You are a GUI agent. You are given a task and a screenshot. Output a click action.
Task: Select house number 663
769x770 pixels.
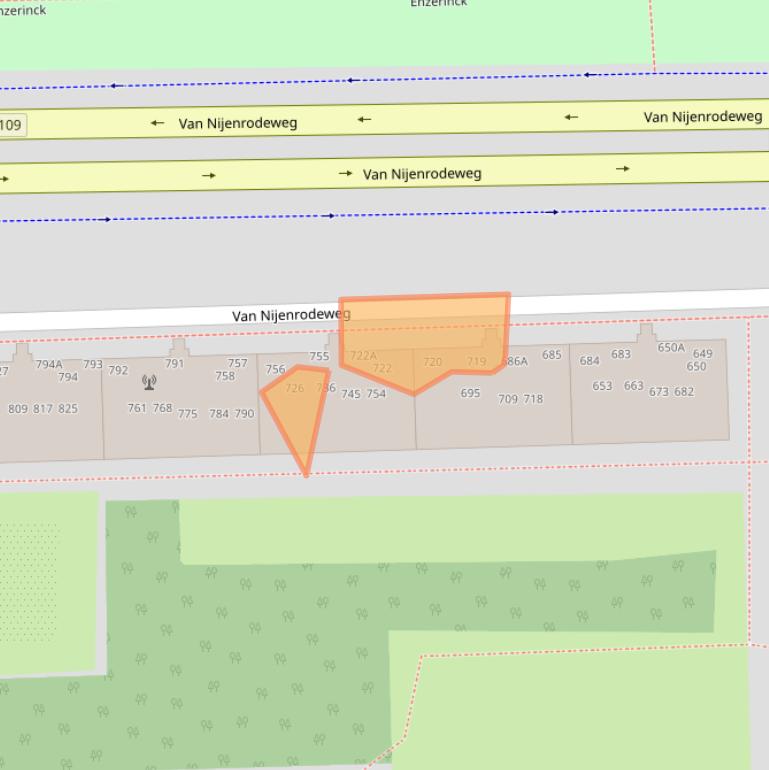coord(633,386)
